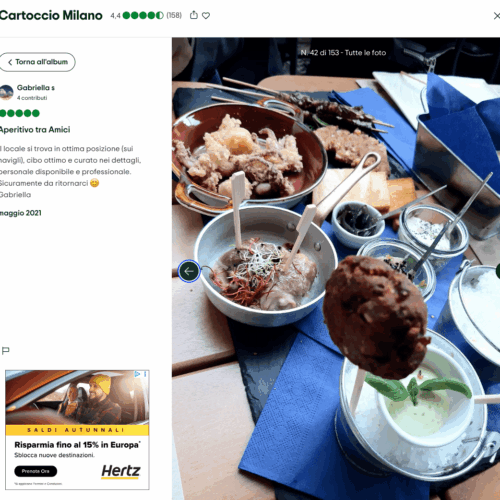This screenshot has height=500, width=500.
Task: Click Risparmia fino al 15% in Europa headline
Action: (77, 445)
